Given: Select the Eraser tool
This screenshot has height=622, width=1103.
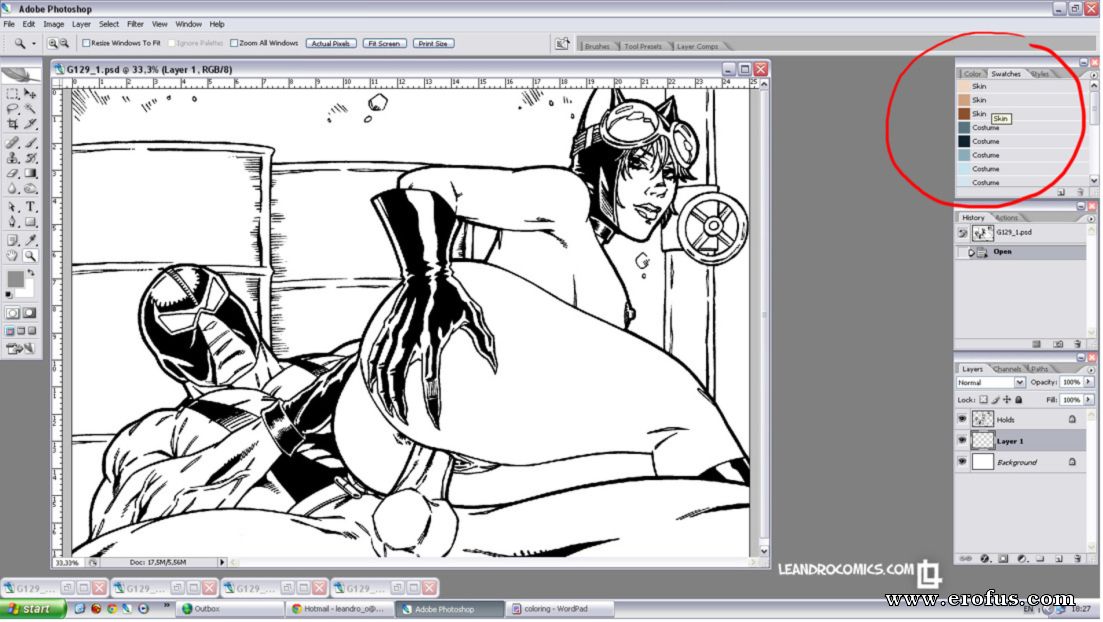Looking at the screenshot, I should [13, 173].
